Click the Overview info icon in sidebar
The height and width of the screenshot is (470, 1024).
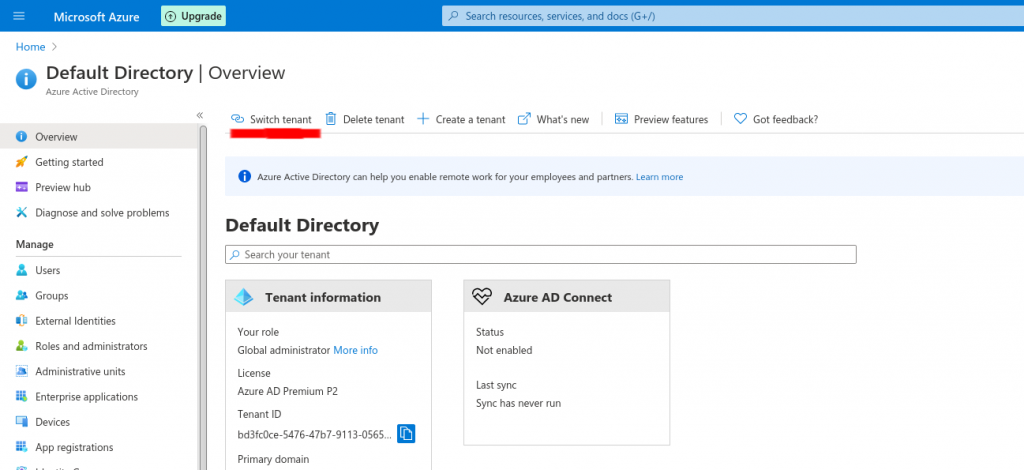point(22,136)
